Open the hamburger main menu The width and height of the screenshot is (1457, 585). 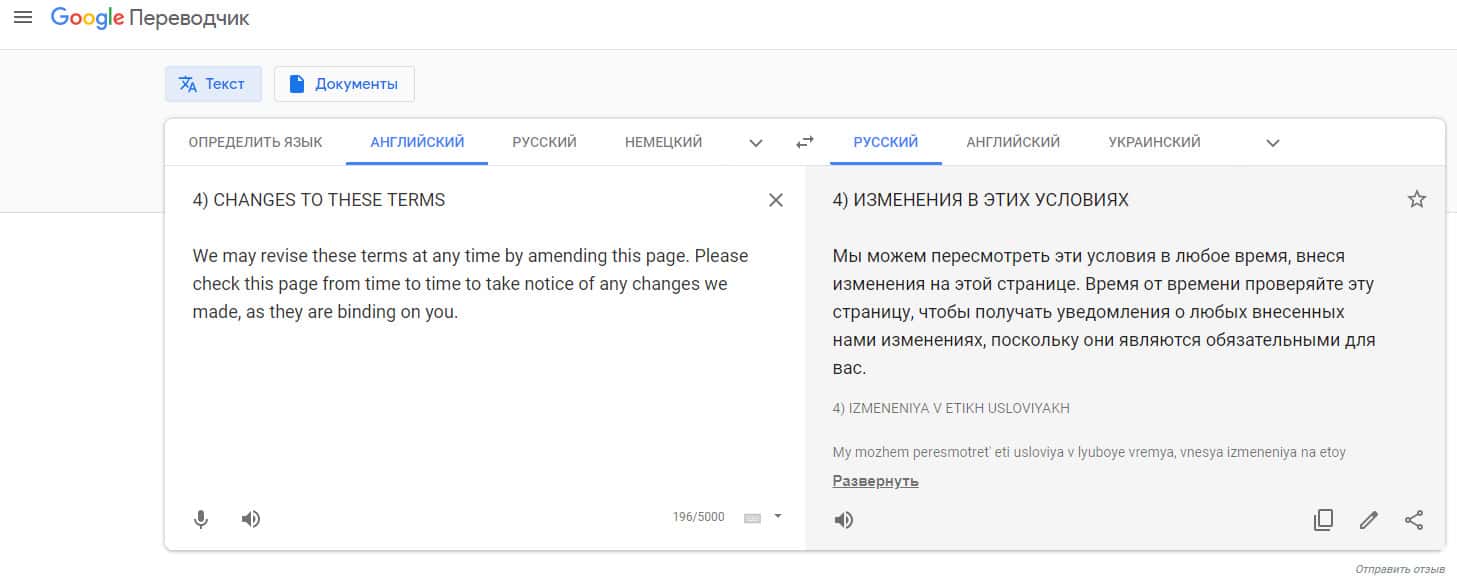click(x=23, y=18)
